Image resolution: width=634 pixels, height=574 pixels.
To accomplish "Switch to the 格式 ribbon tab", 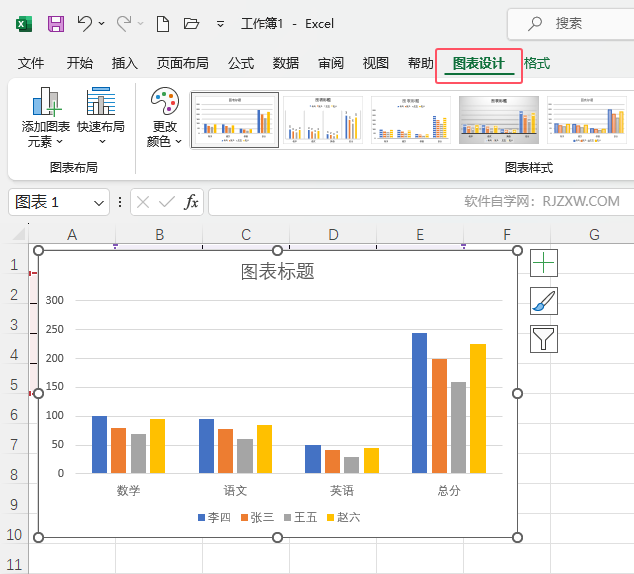I will (537, 63).
